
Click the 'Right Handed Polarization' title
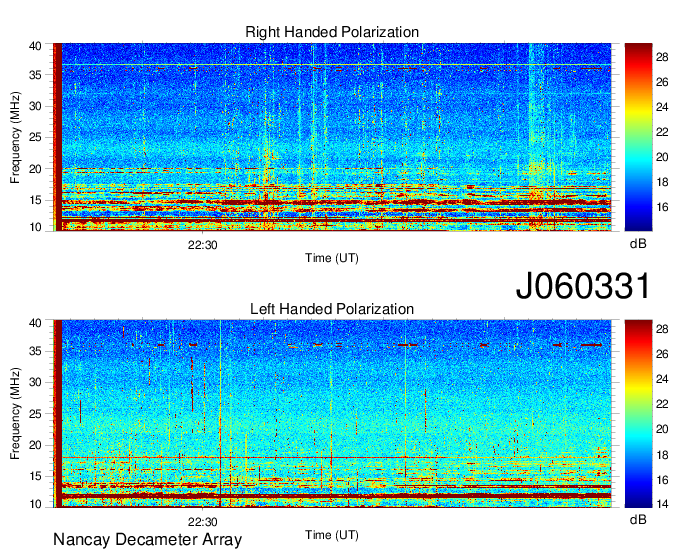pyautogui.click(x=332, y=32)
